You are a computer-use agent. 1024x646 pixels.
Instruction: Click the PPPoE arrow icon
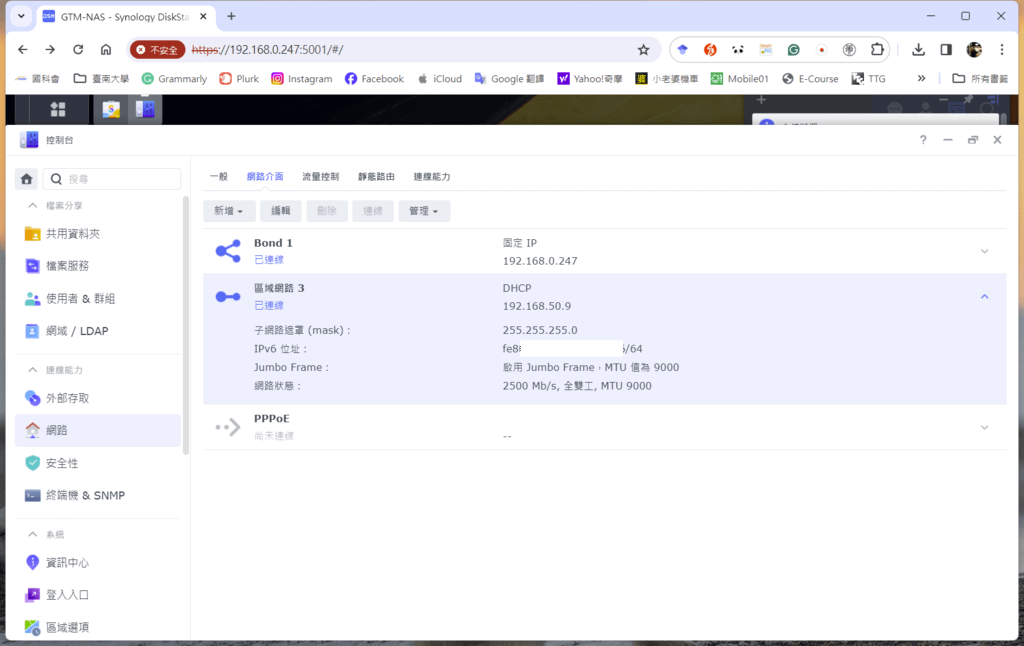tap(228, 427)
